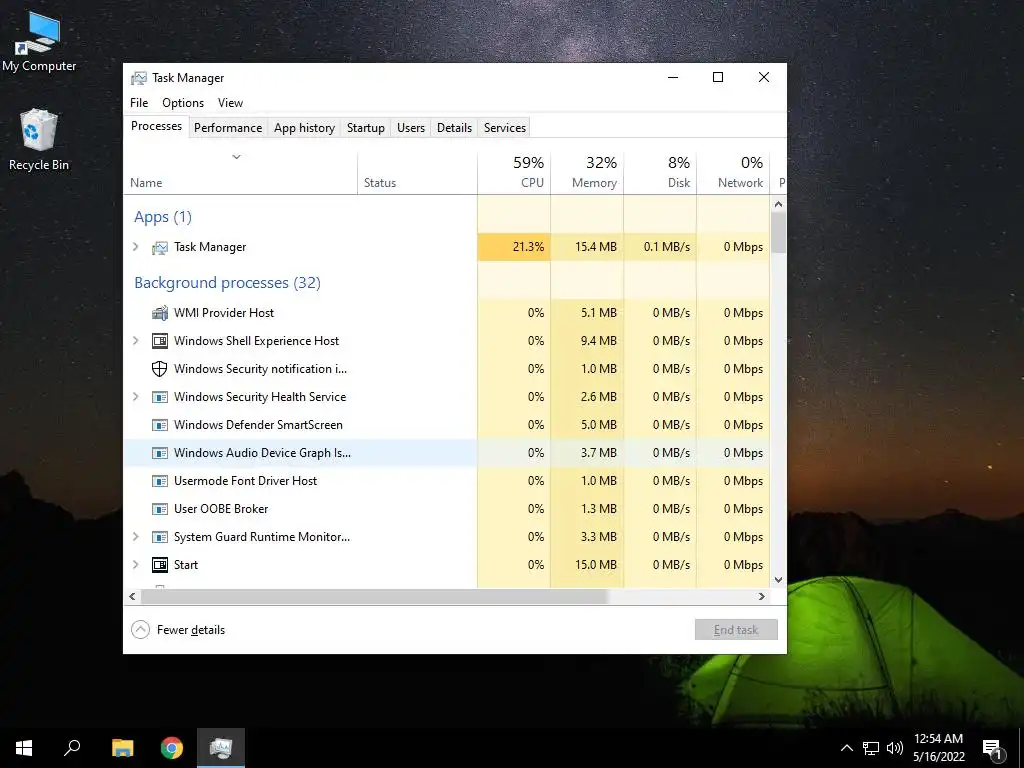Switch to the Performance tab

click(x=228, y=128)
